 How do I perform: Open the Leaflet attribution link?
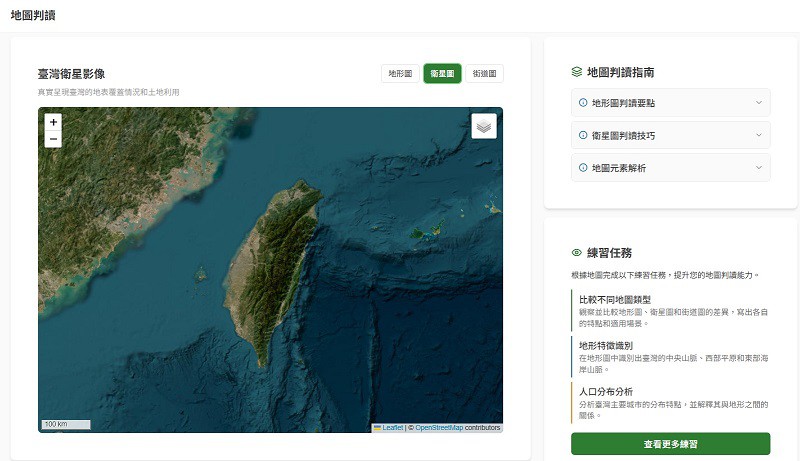392,428
